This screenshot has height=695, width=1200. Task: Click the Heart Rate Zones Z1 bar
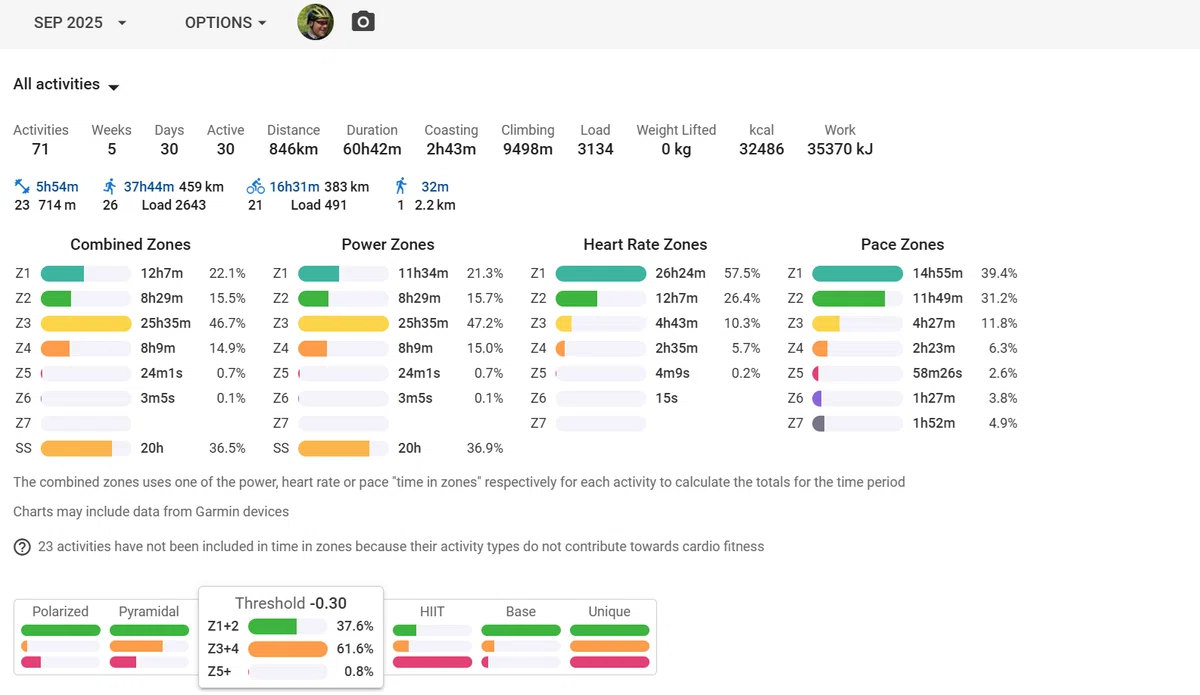(x=601, y=273)
